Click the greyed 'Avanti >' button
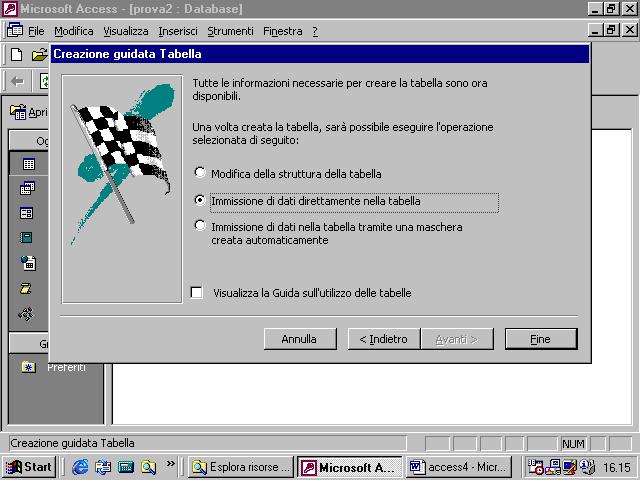Screen dimensions: 640x480 point(457,339)
